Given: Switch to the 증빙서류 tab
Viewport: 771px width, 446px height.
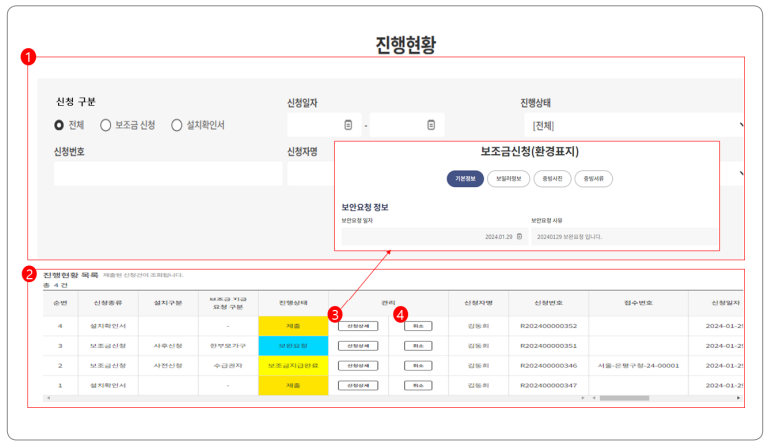Looking at the screenshot, I should point(593,178).
